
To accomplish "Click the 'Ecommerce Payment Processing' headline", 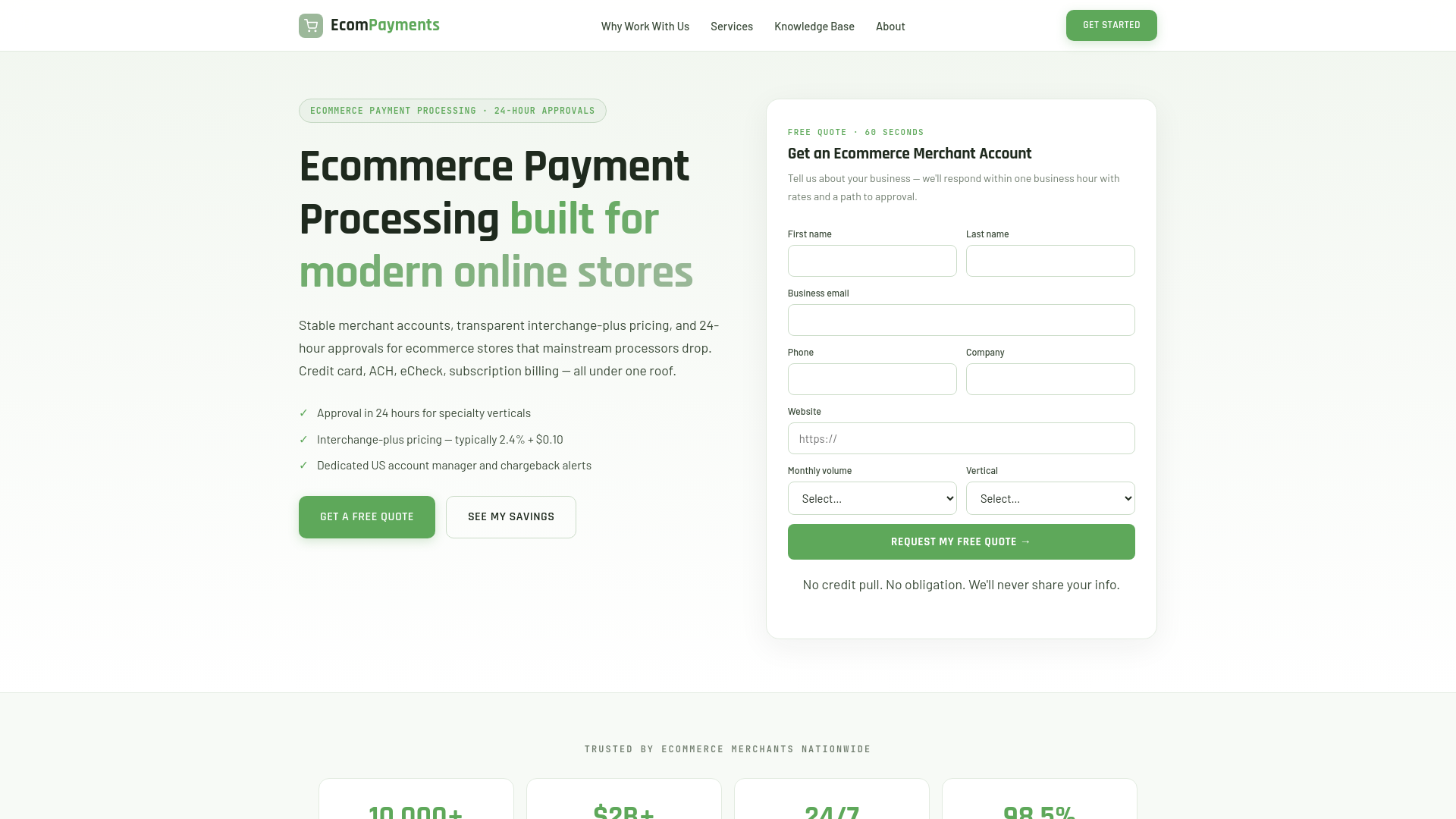I will click(496, 219).
